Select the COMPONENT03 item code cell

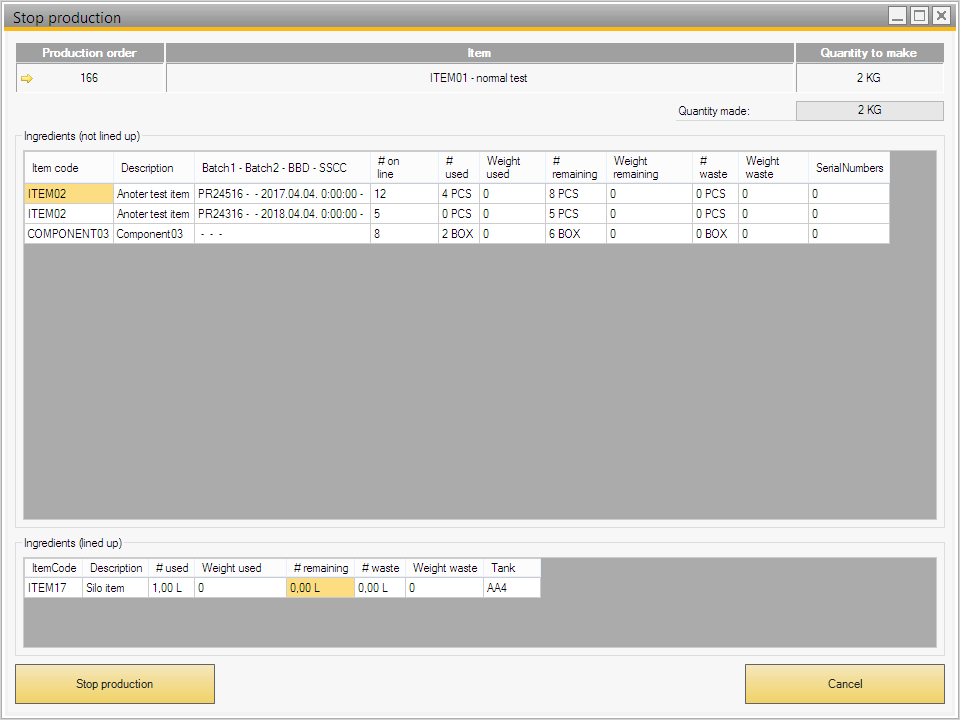[x=68, y=234]
